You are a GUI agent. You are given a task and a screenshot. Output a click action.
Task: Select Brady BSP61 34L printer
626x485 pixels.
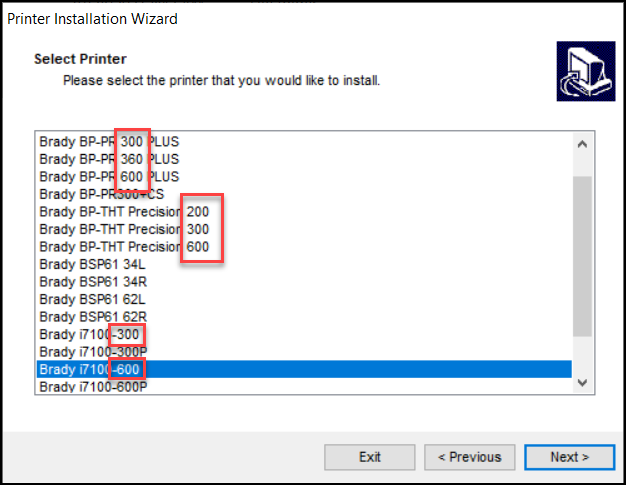(x=92, y=264)
